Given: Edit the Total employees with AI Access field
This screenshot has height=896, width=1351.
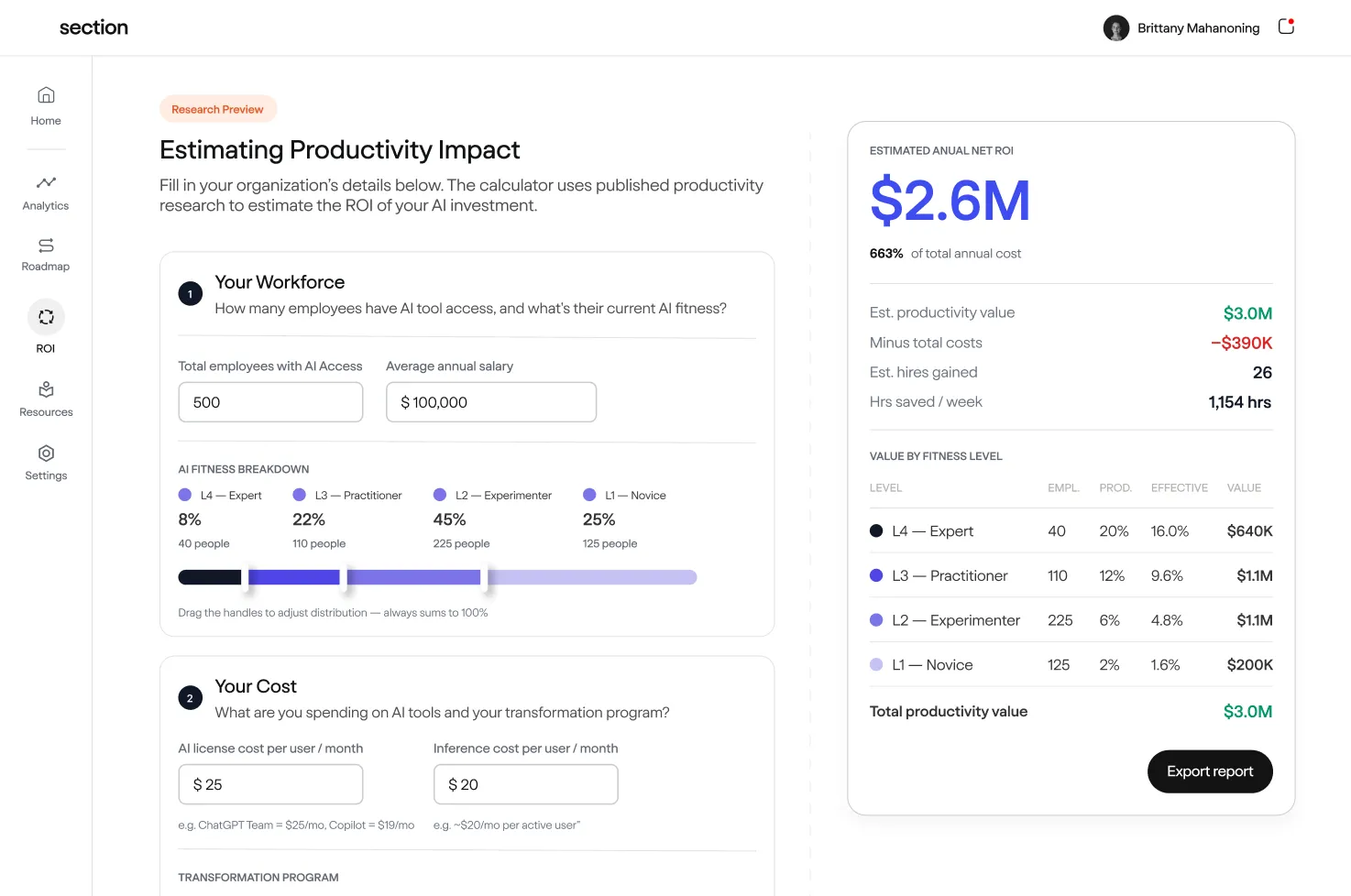Looking at the screenshot, I should click(270, 402).
